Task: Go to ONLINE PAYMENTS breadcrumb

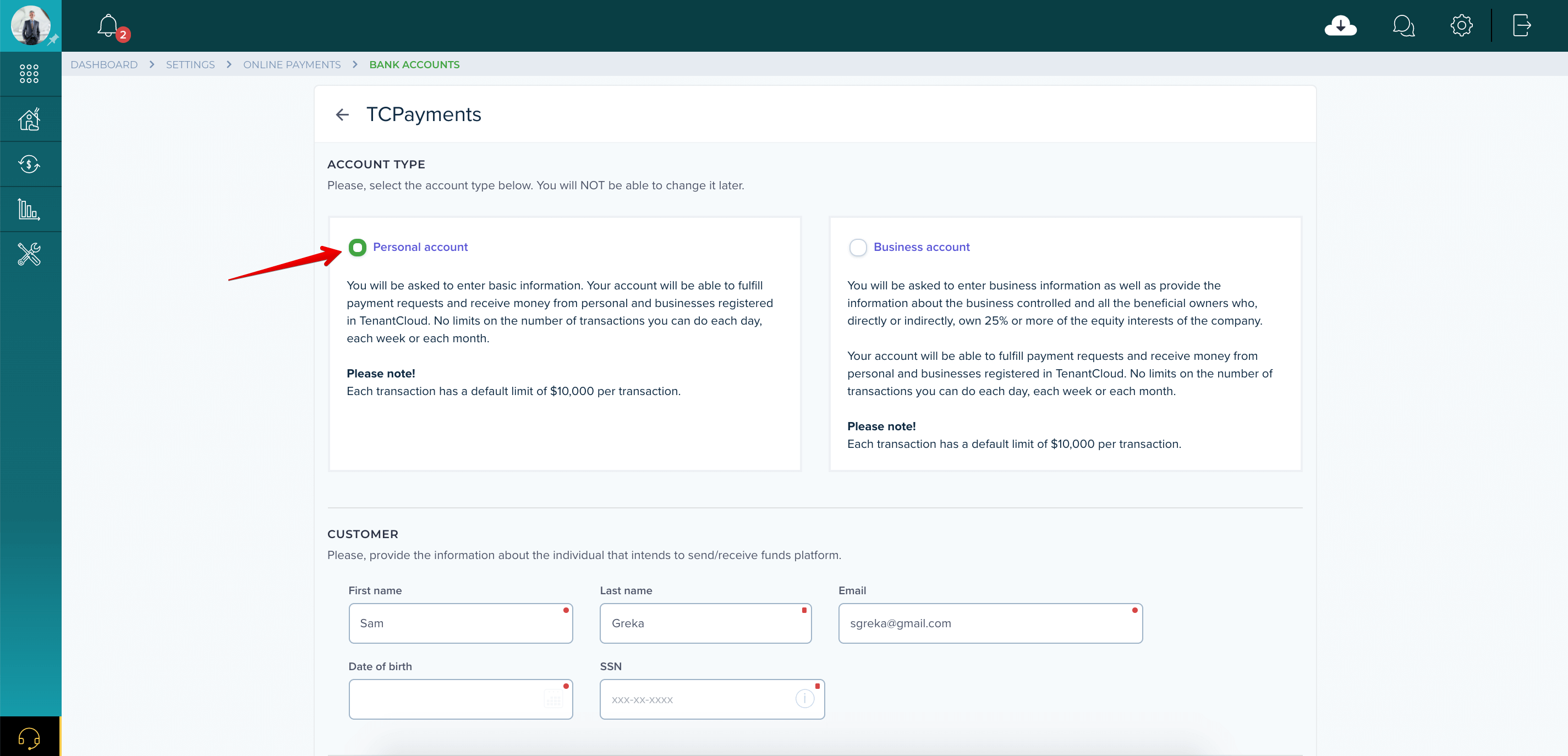Action: click(292, 64)
